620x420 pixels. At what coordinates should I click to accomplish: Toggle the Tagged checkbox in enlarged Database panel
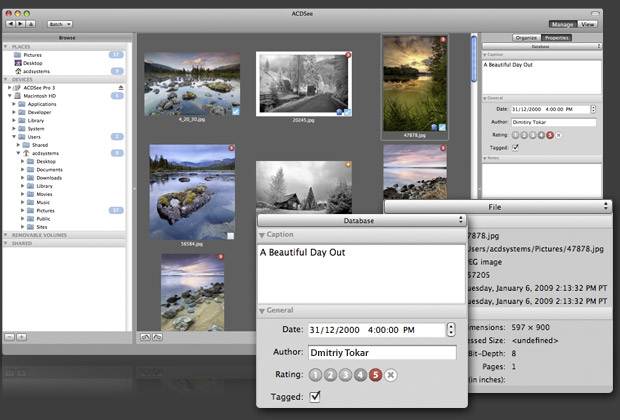pyautogui.click(x=316, y=397)
